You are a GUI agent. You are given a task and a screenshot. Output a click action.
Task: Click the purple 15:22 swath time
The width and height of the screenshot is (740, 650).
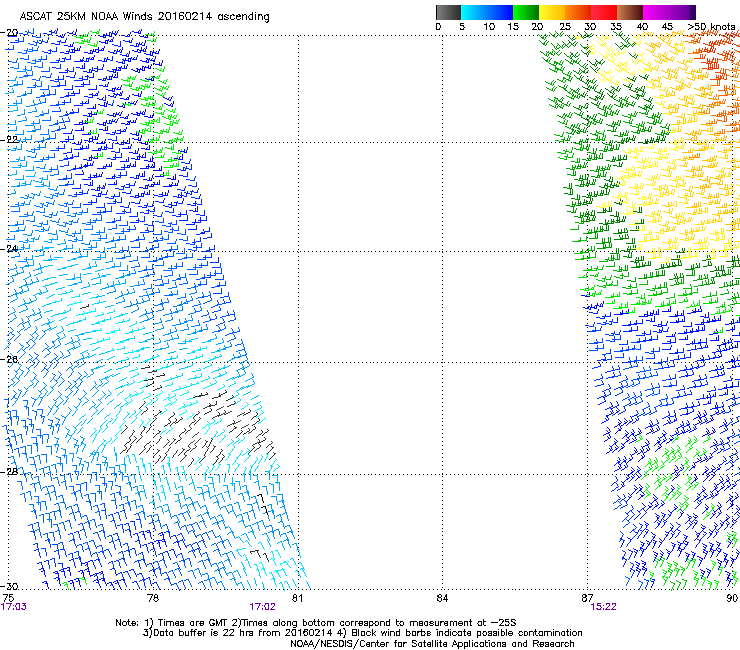(603, 607)
